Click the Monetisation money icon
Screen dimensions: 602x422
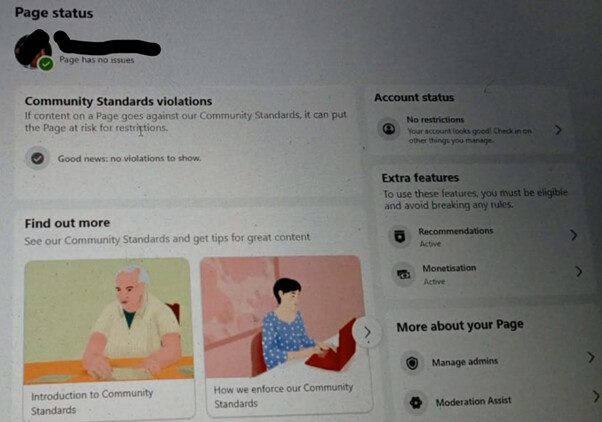[404, 274]
